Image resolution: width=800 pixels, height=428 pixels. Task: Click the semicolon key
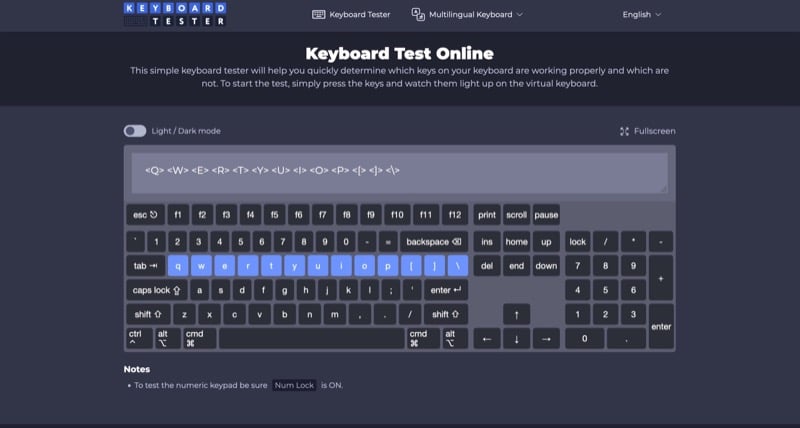[x=391, y=290]
